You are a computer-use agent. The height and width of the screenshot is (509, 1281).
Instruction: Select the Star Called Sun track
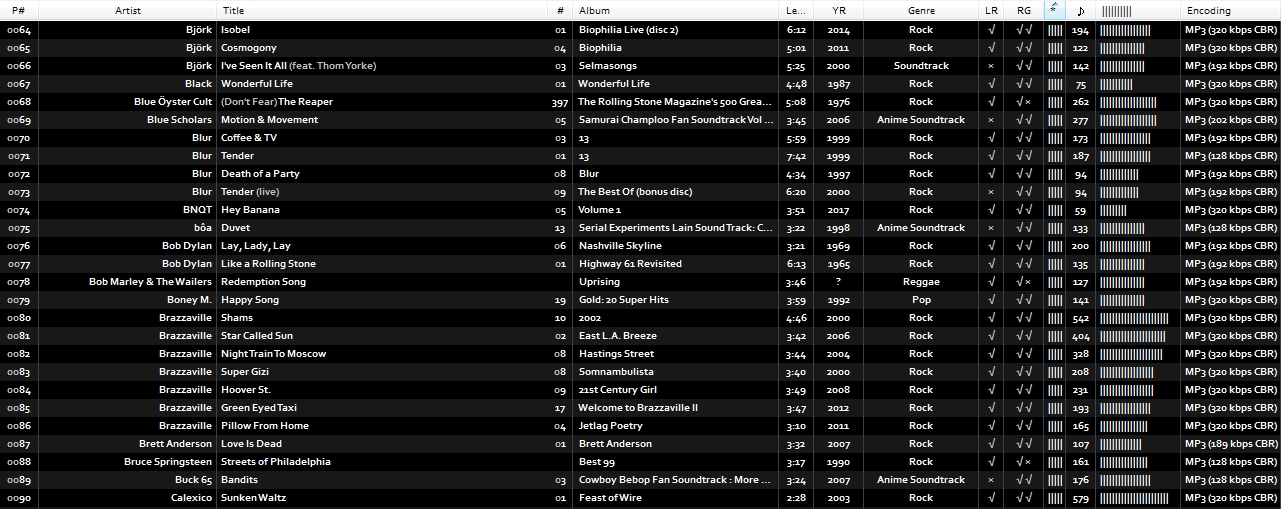257,336
